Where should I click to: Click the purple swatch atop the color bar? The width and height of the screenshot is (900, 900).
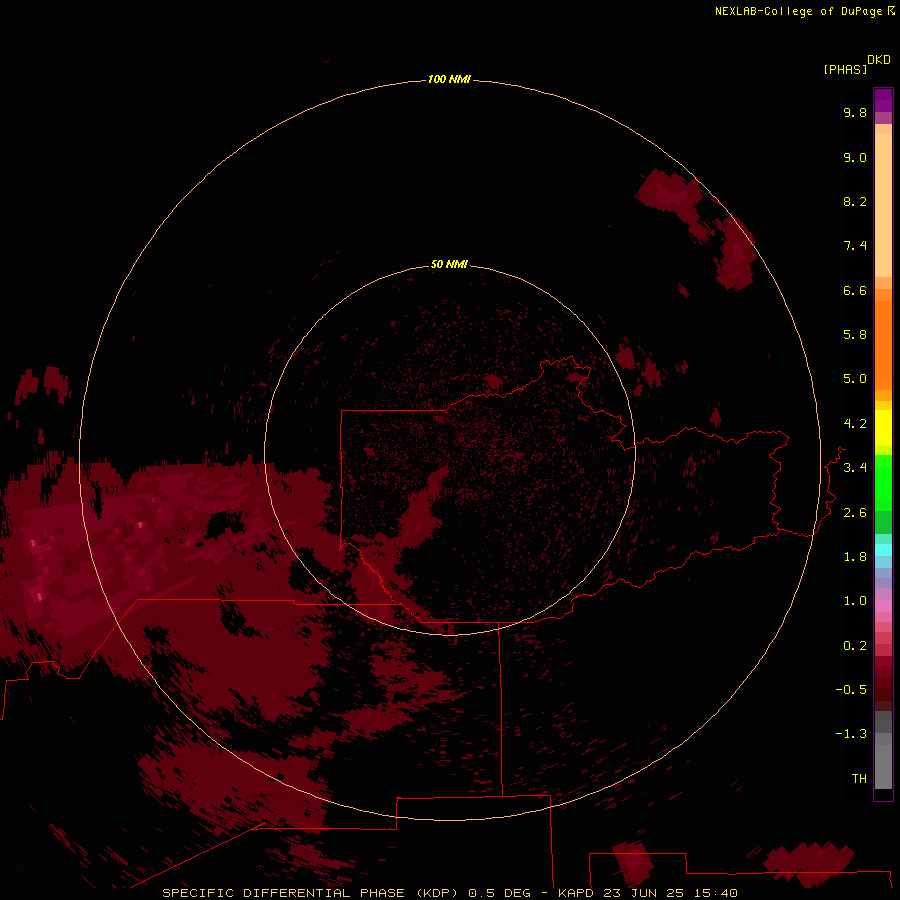[883, 100]
